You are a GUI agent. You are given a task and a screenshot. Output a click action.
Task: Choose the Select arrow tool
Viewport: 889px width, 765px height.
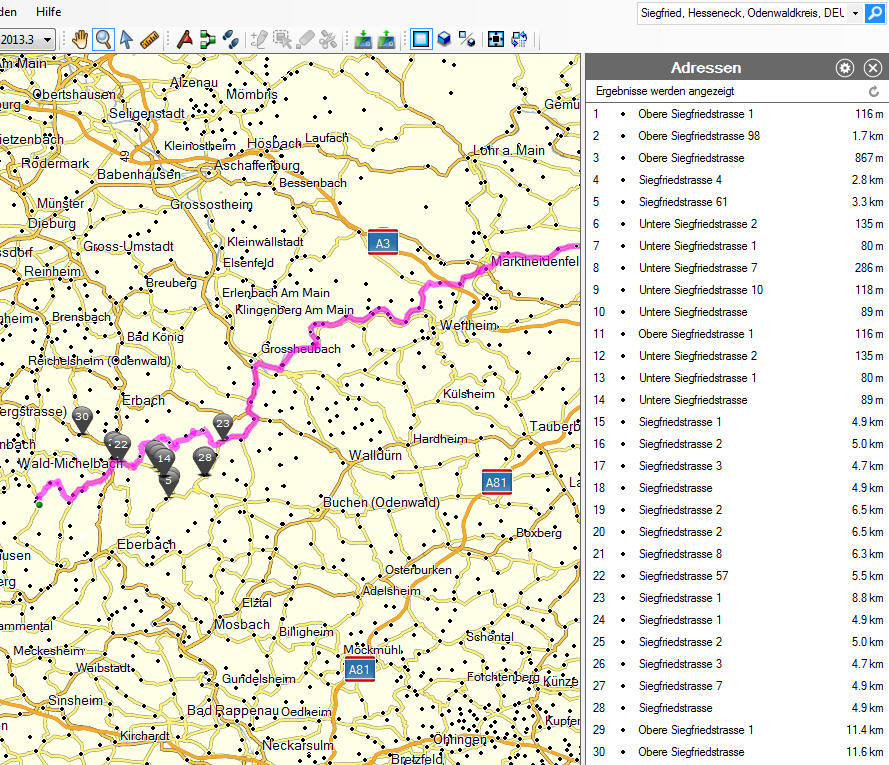point(127,39)
